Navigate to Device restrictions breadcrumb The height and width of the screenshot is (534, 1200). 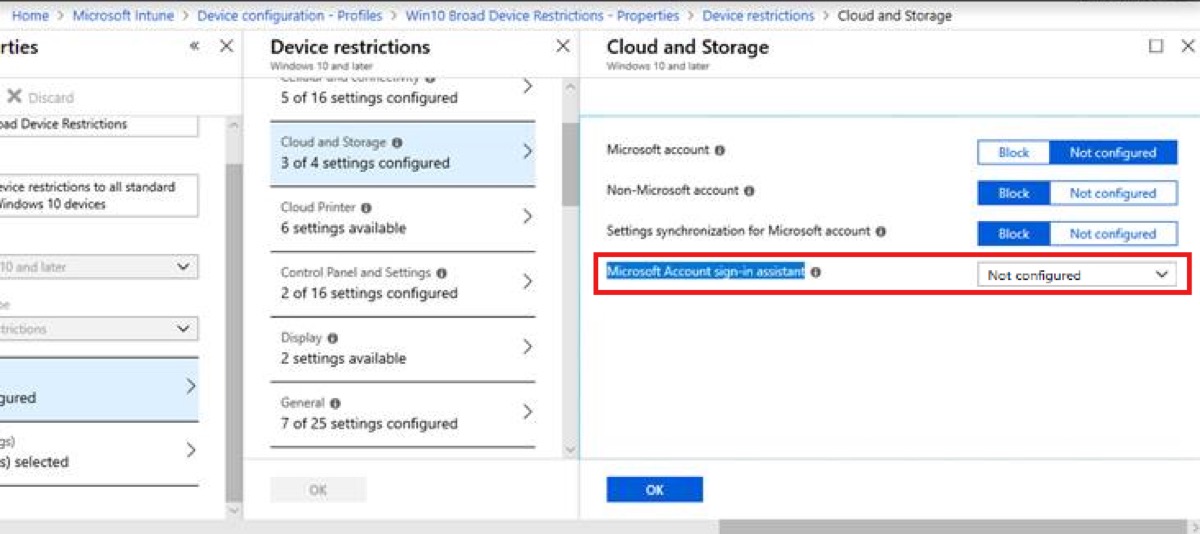pos(758,16)
